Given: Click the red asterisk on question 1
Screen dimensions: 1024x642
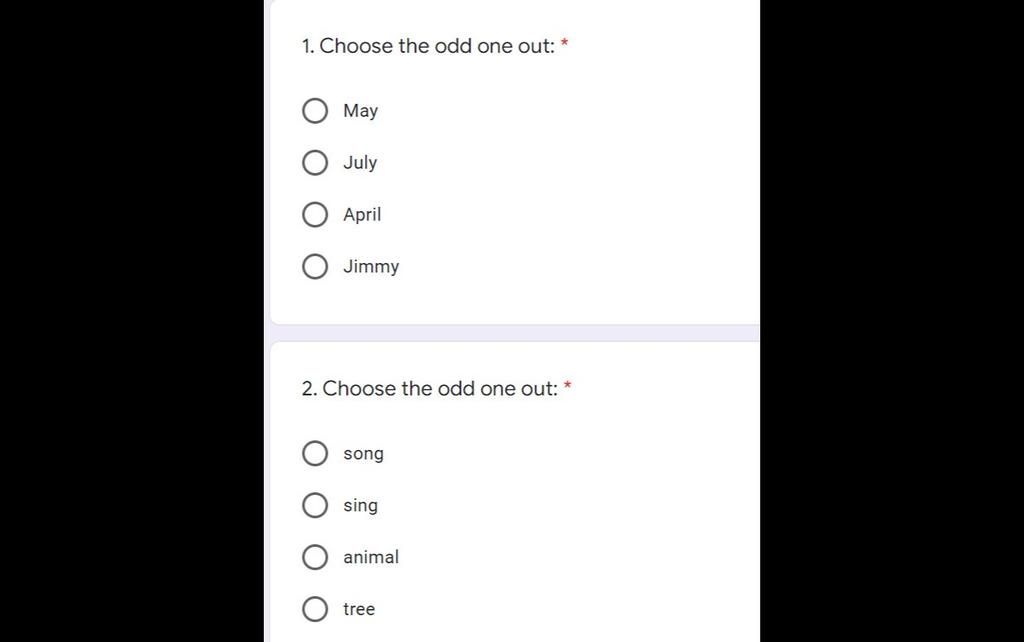Looking at the screenshot, I should click(x=565, y=42).
